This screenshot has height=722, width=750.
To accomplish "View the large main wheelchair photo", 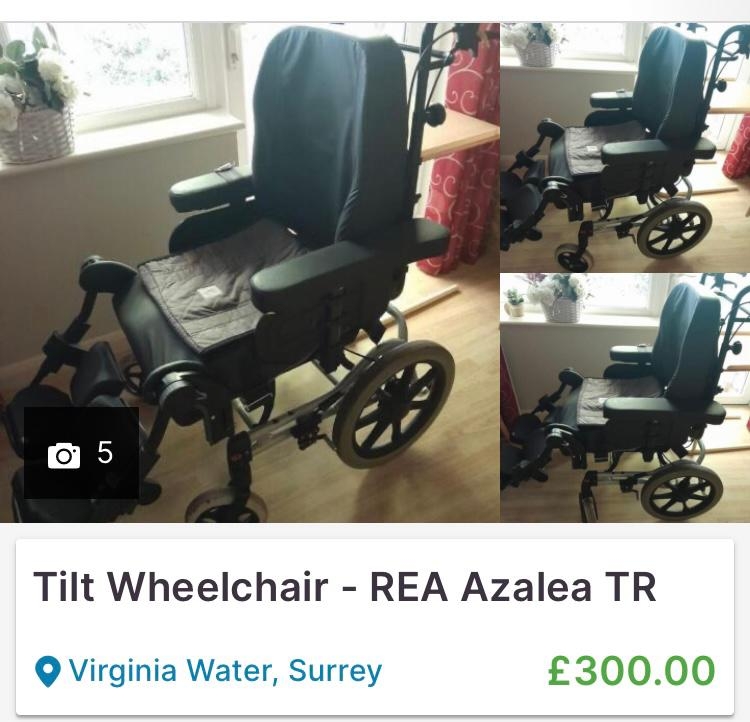I will click(x=250, y=272).
